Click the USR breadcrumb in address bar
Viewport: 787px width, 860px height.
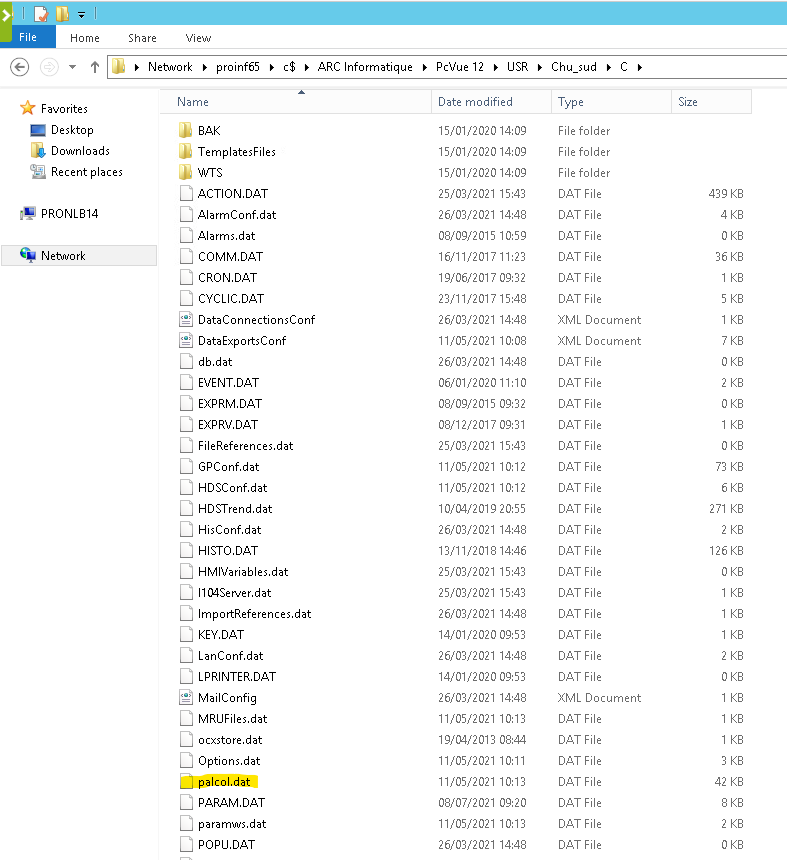pyautogui.click(x=517, y=67)
